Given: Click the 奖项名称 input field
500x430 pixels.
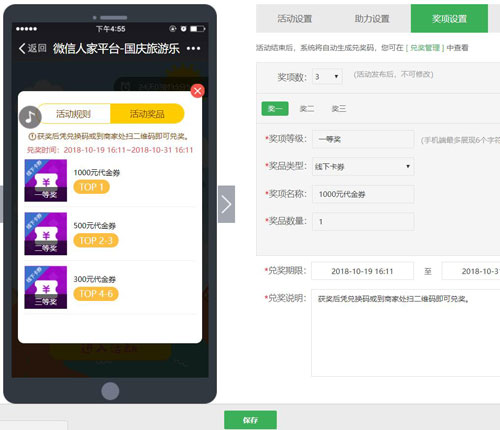Looking at the screenshot, I should [x=363, y=194].
